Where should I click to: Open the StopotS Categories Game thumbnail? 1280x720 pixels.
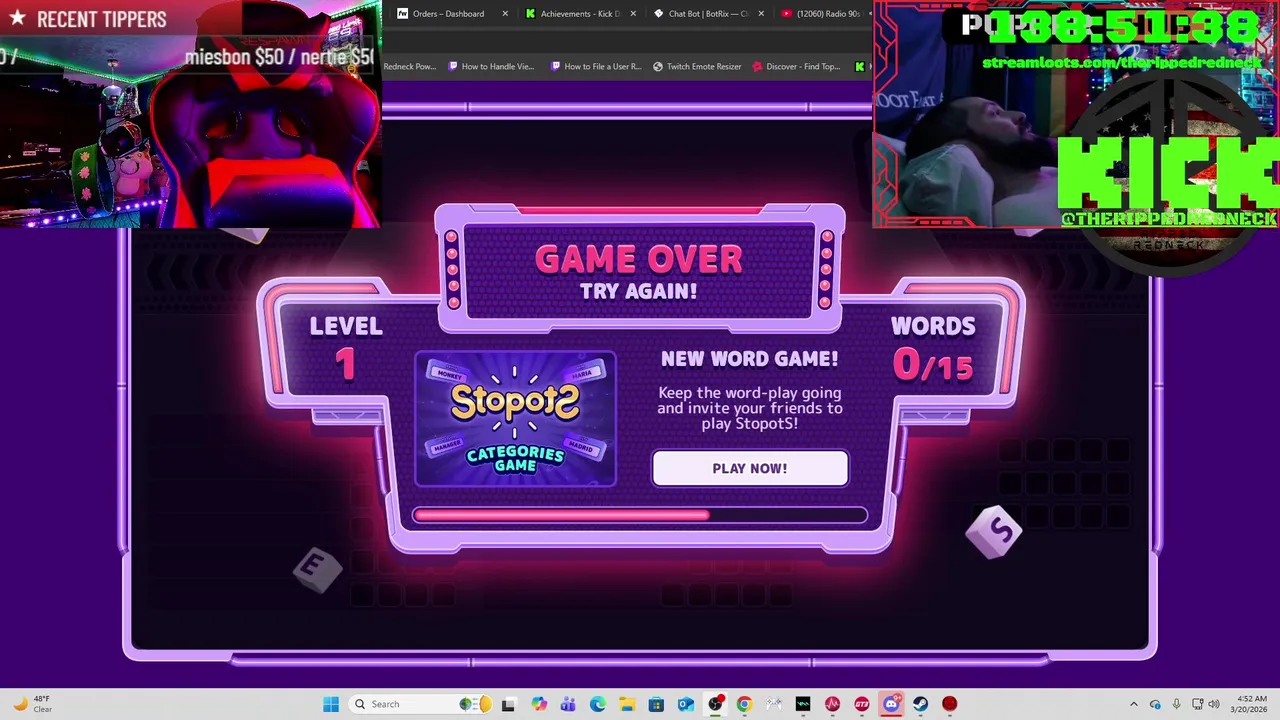tap(515, 419)
